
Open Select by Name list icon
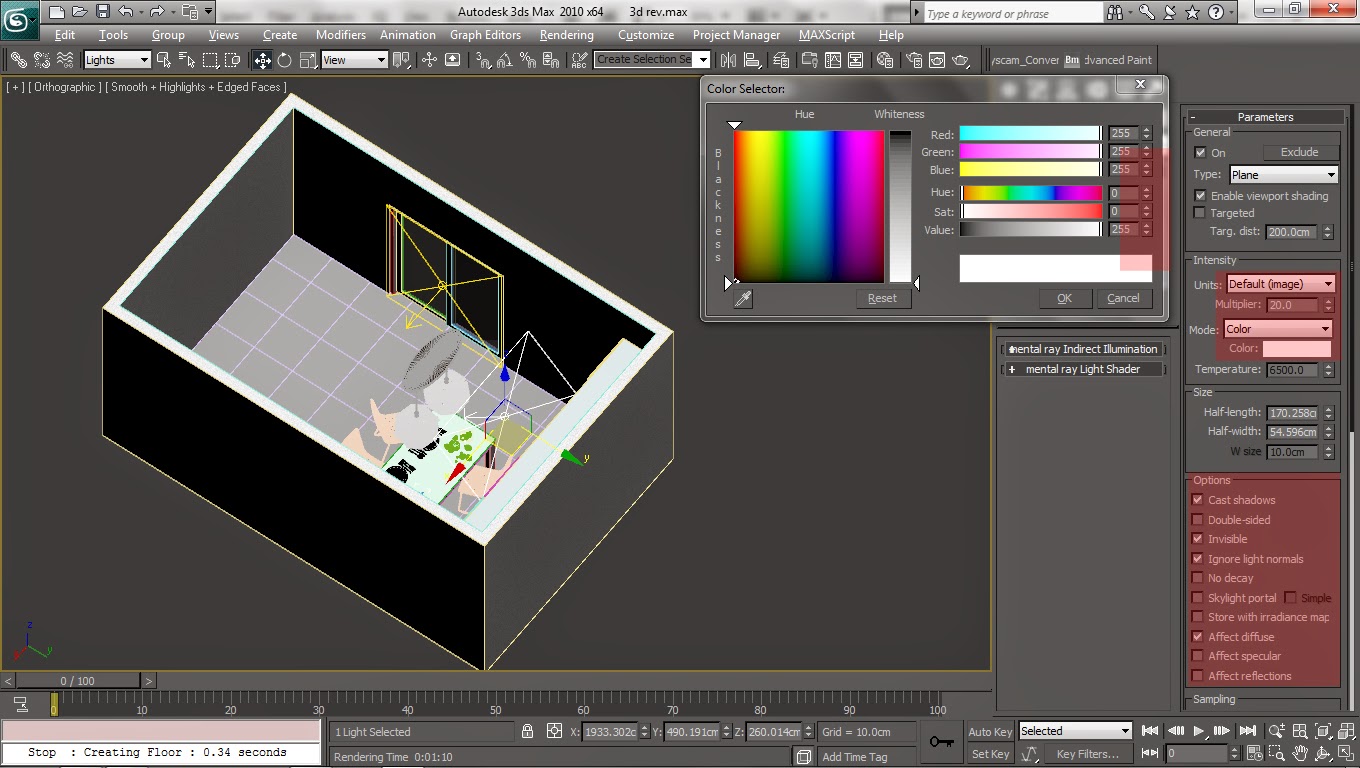[188, 60]
